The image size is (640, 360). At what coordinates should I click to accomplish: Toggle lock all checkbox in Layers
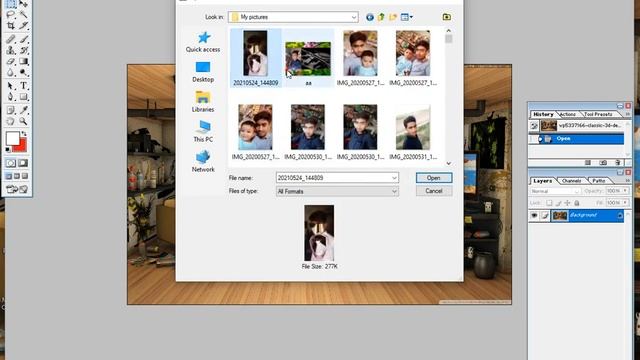[577, 203]
